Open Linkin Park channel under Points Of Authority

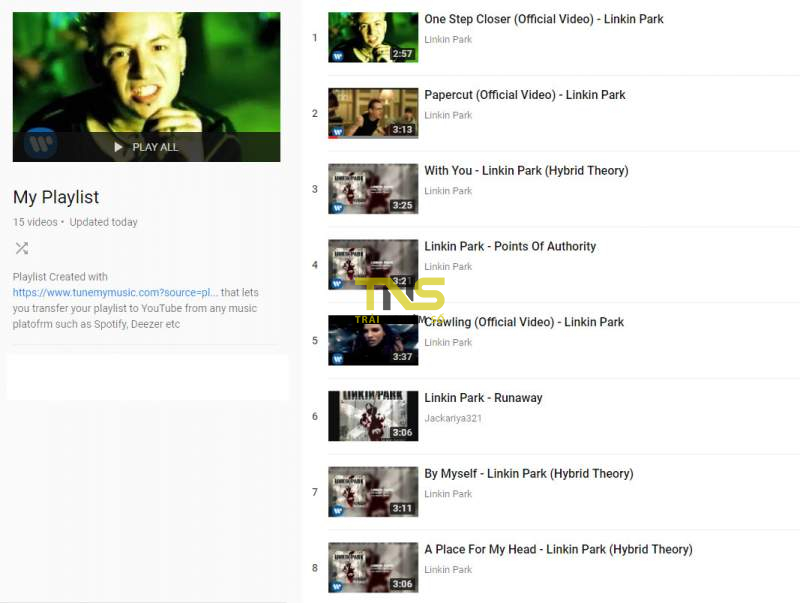(448, 267)
